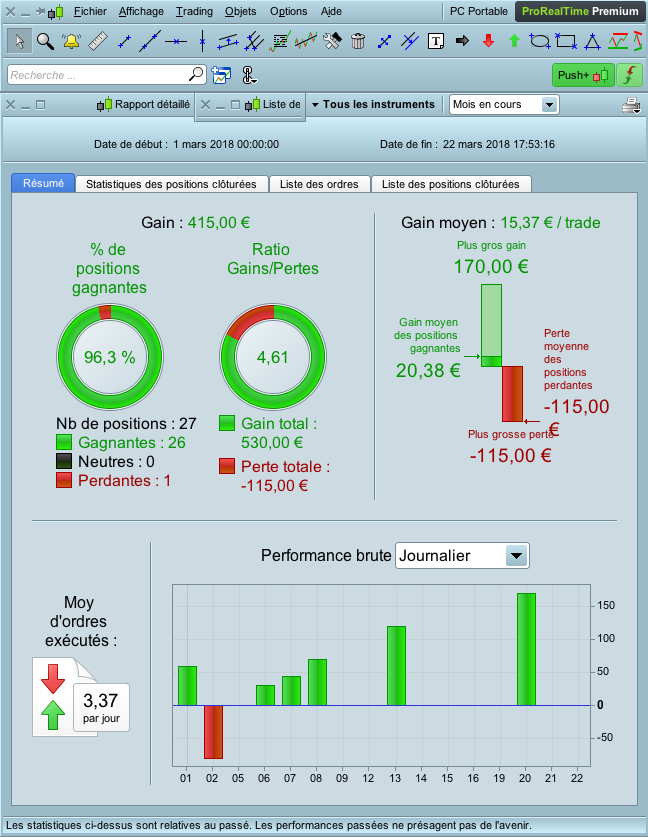Select the black right arrow object

coord(462,41)
